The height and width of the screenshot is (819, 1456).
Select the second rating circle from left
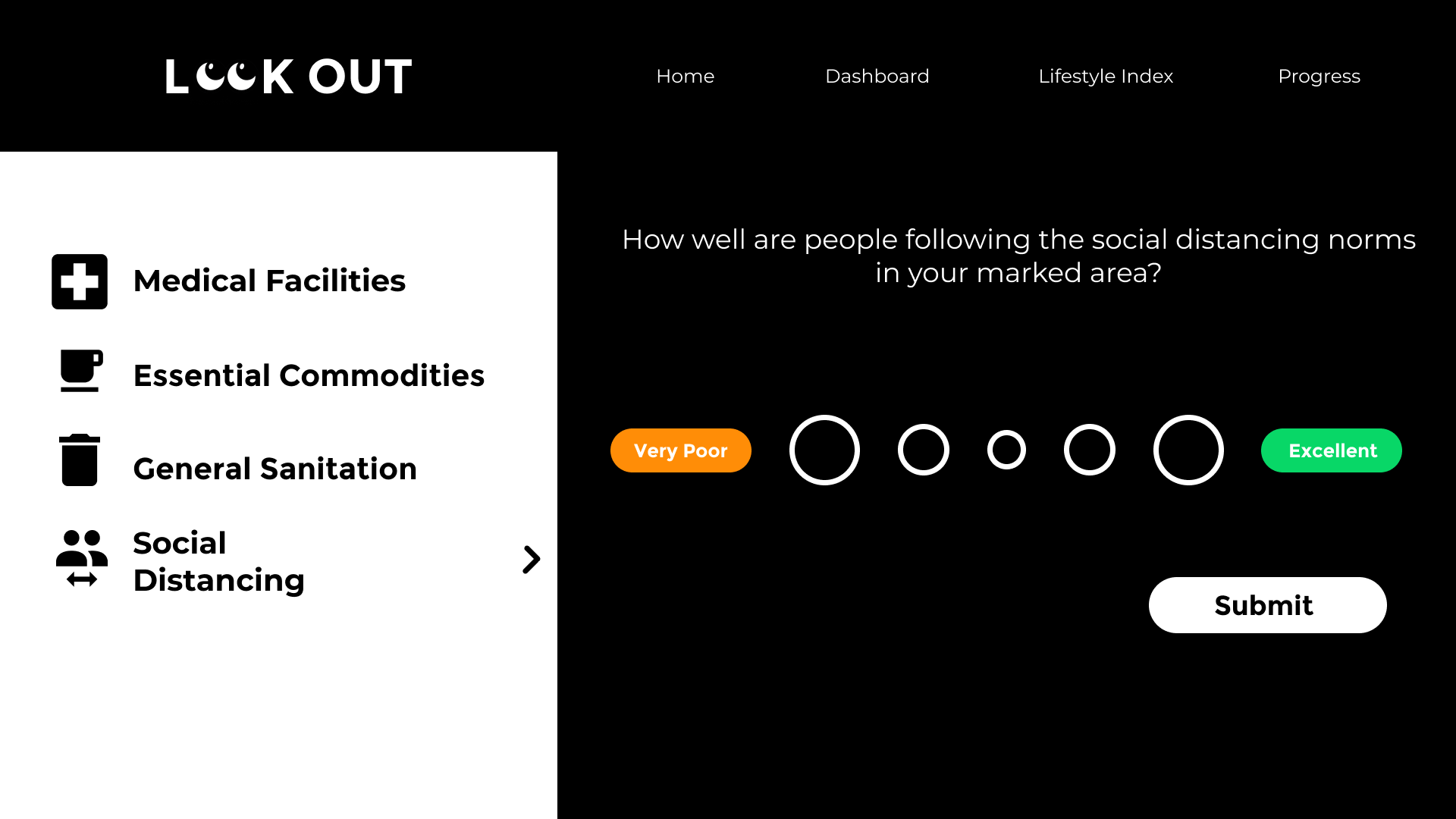point(923,450)
